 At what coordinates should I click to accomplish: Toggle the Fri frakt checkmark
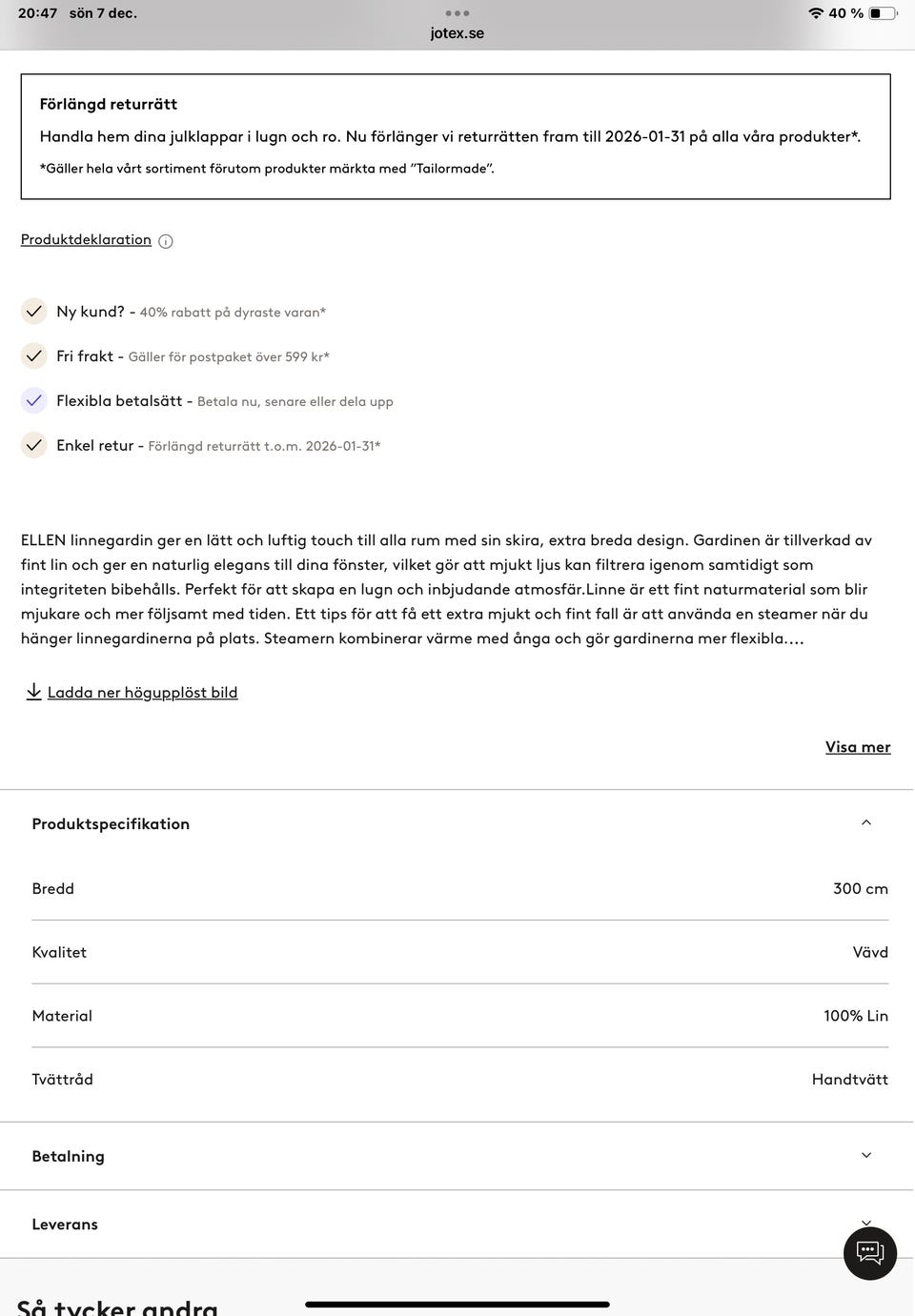(x=33, y=355)
